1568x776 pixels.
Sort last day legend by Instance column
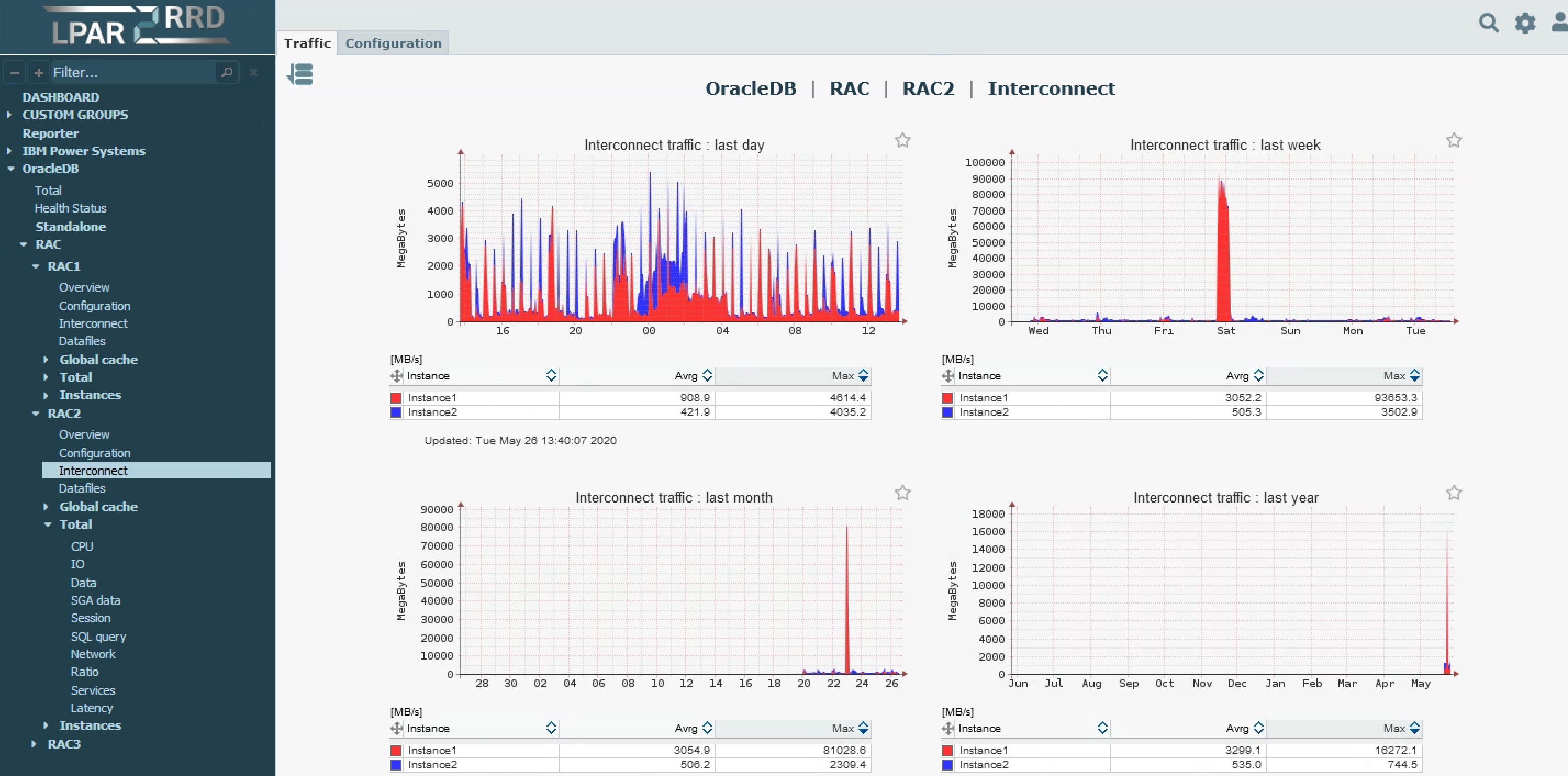pyautogui.click(x=551, y=376)
